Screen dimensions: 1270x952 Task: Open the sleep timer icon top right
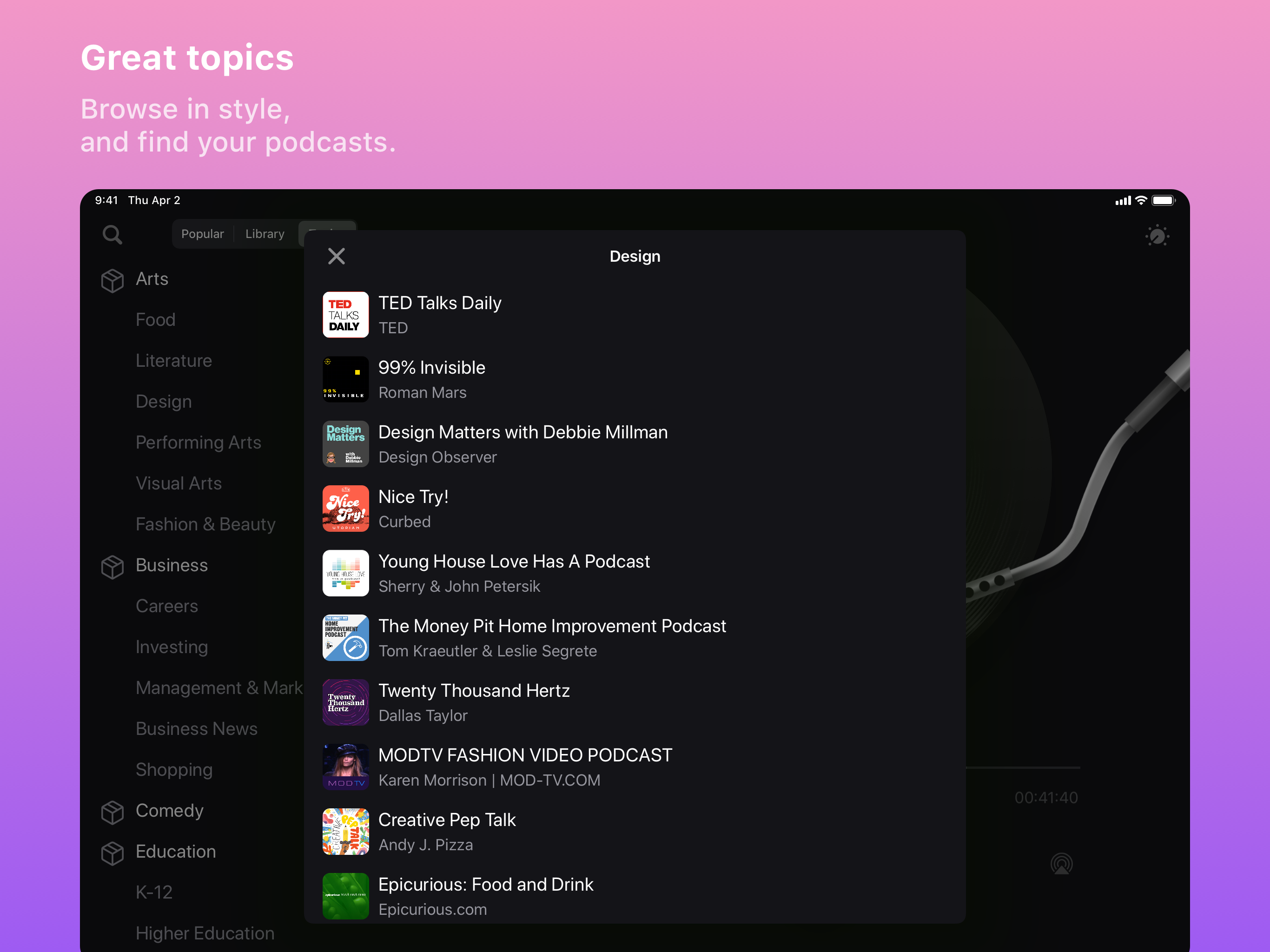[x=1157, y=235]
